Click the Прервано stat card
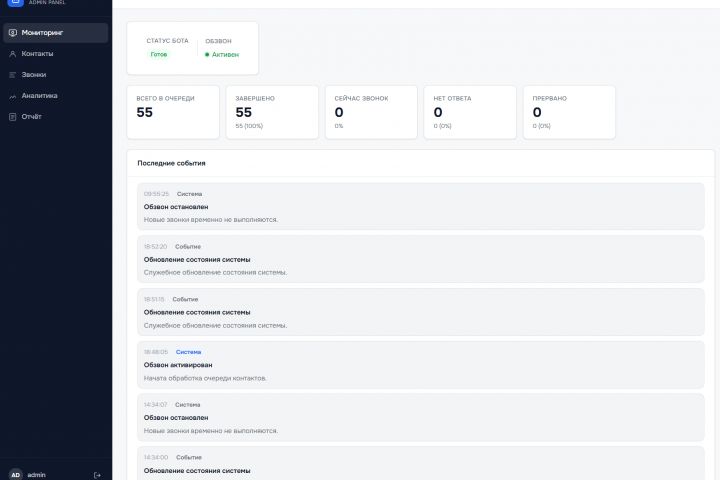Screen dimensions: 720x480 tap(566, 112)
